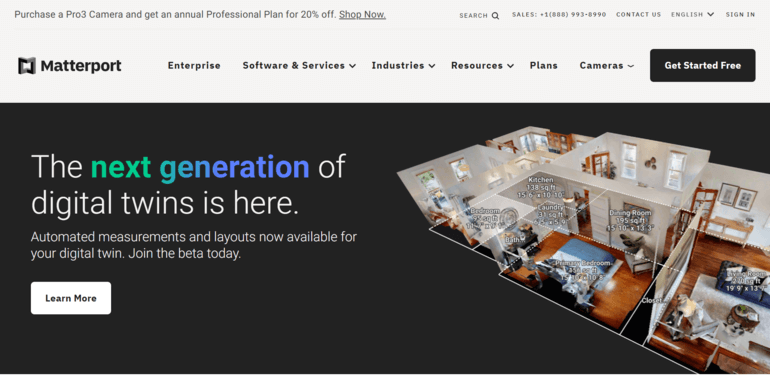Screen dimensions: 770x387
Task: Expand the Software & Services menu
Action: click(x=299, y=65)
